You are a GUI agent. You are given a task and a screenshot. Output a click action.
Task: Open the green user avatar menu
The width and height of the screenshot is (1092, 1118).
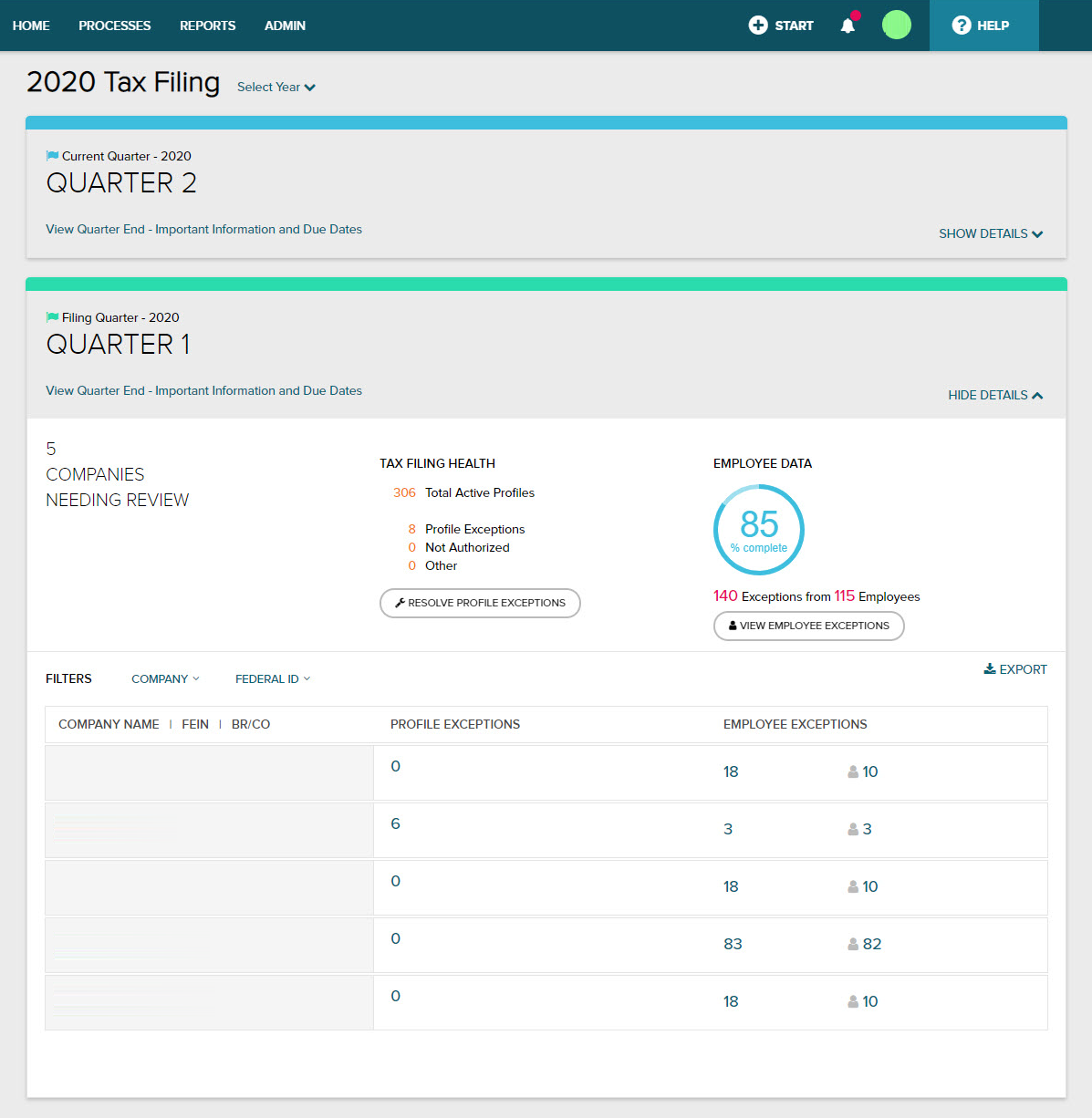click(x=896, y=25)
